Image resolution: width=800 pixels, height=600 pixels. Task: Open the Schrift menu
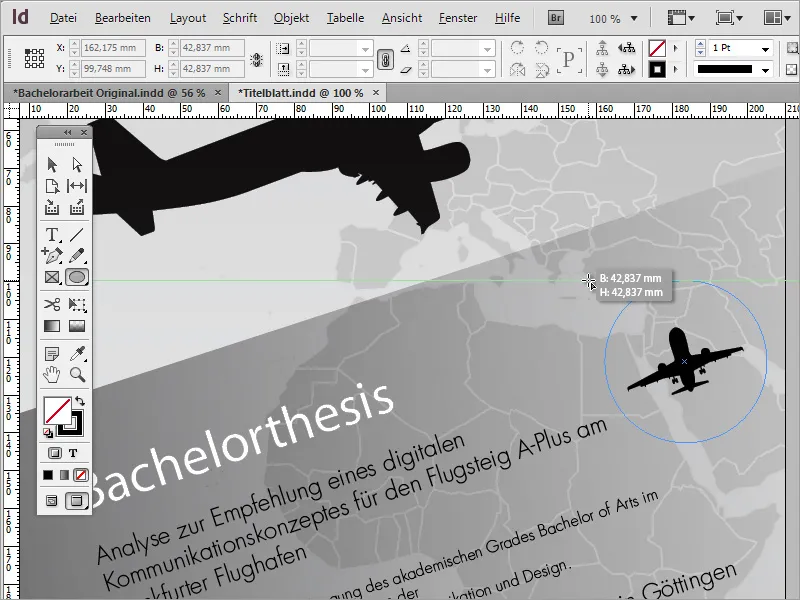pyautogui.click(x=240, y=18)
